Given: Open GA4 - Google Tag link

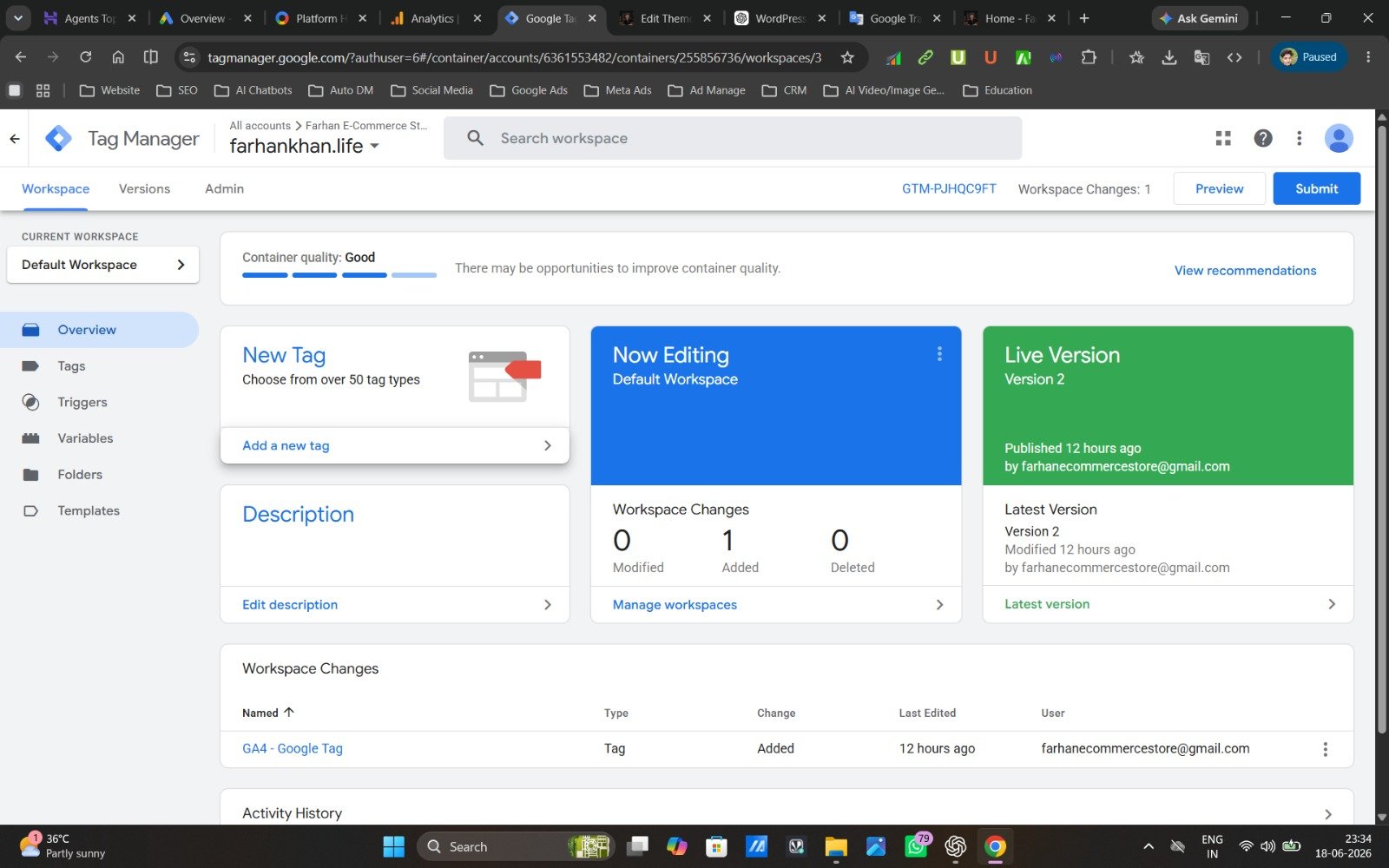Looking at the screenshot, I should (293, 748).
